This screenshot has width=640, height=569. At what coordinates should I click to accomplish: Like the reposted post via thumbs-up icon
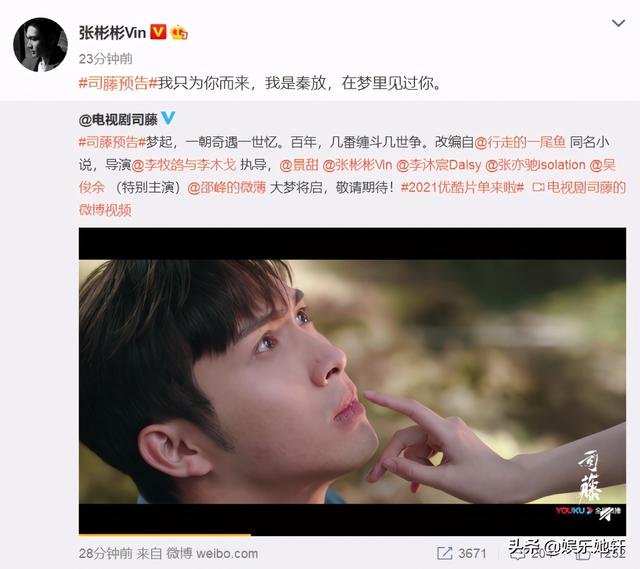click(583, 554)
